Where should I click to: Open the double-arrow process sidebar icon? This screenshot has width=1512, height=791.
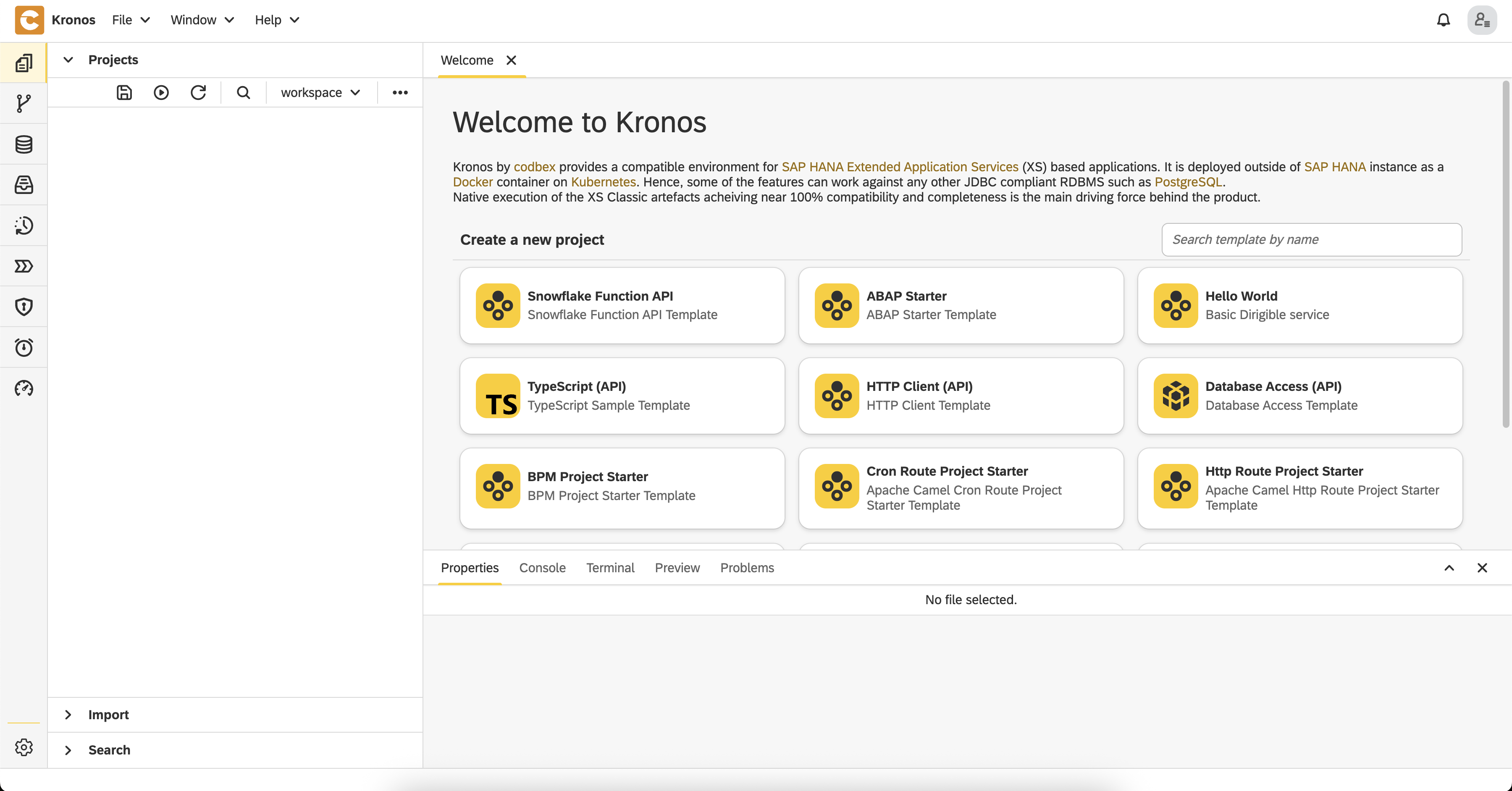pos(24,266)
